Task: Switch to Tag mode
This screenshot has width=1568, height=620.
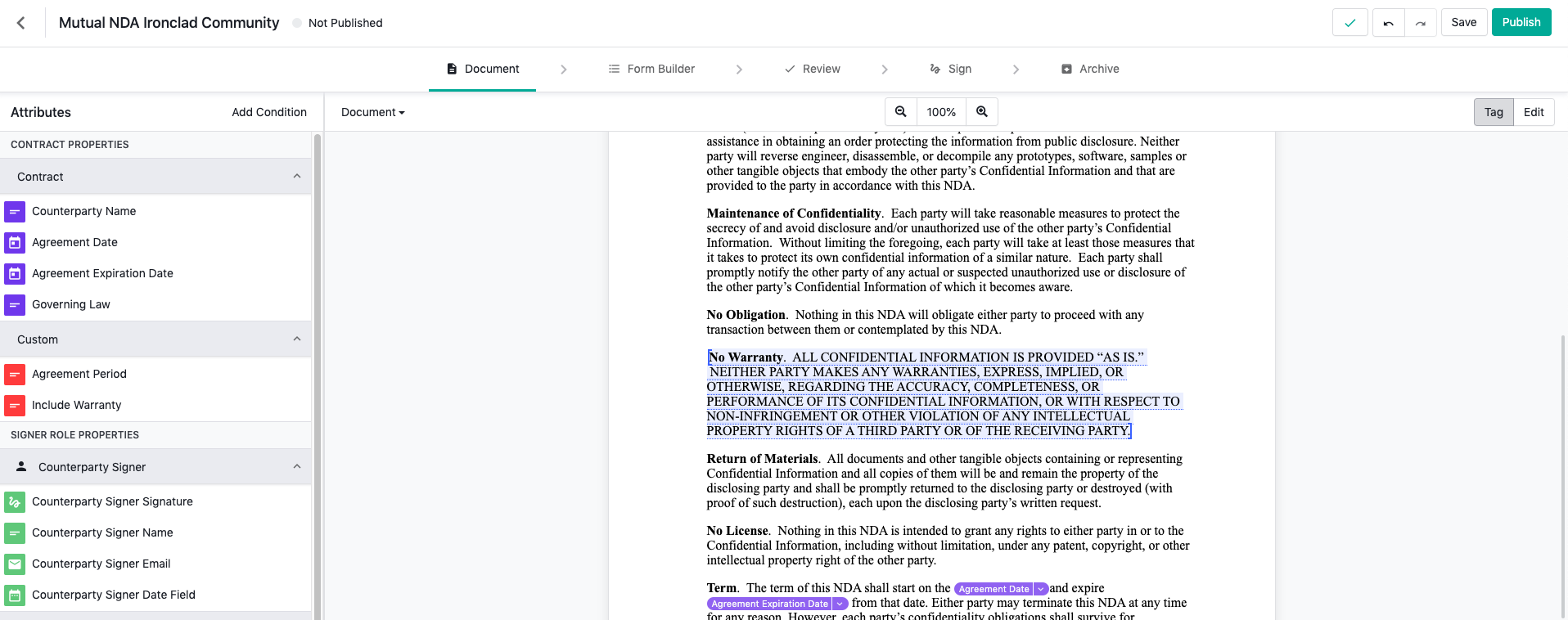Action: point(1494,112)
